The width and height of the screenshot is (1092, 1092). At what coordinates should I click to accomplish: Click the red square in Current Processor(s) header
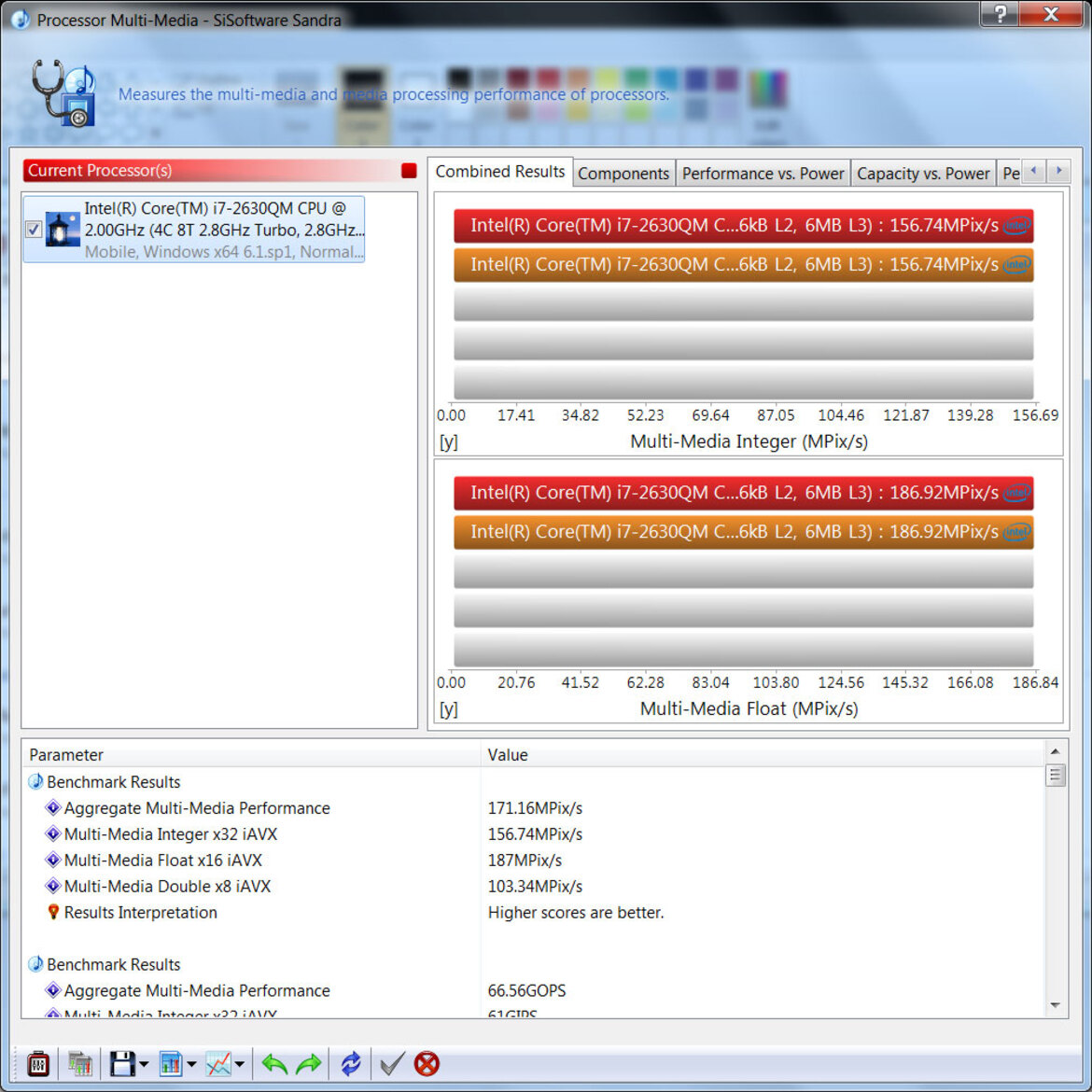pos(409,171)
